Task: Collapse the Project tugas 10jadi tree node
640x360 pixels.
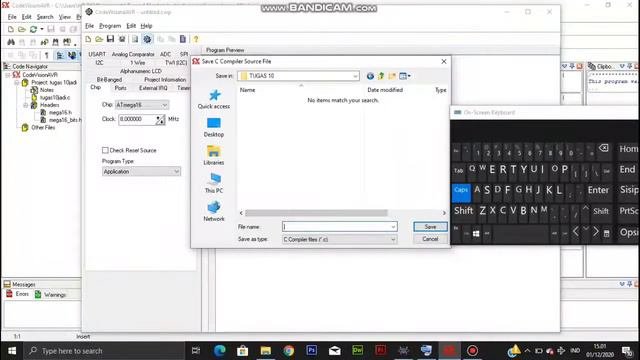Action: click(17, 83)
